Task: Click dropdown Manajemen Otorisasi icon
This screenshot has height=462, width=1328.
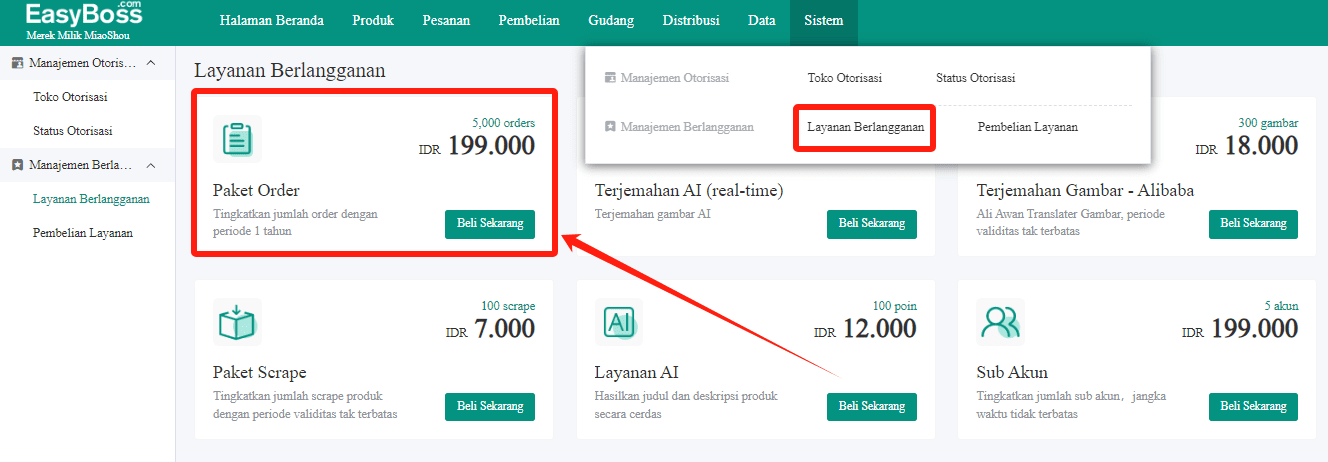Action: tap(610, 78)
